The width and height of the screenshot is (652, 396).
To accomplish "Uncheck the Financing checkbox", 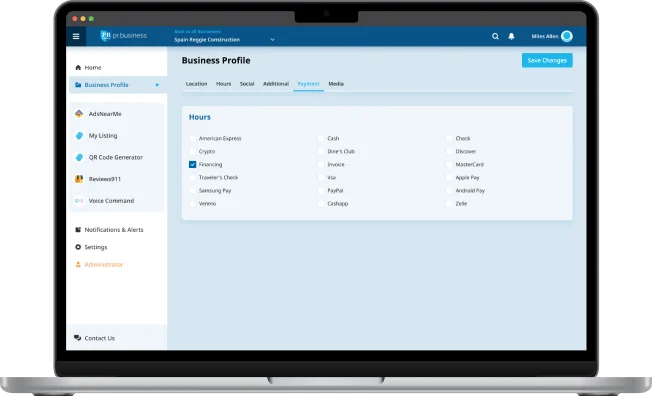I will (193, 164).
